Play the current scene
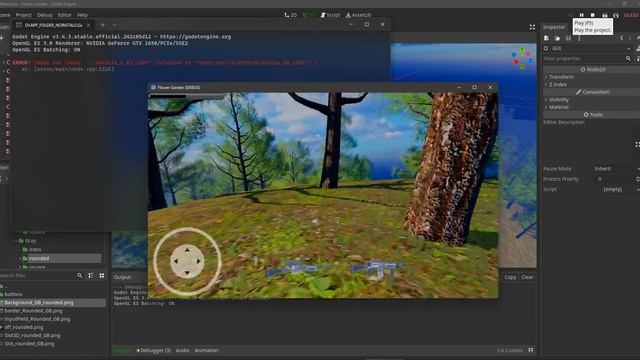The width and height of the screenshot is (640, 360). tap(604, 15)
